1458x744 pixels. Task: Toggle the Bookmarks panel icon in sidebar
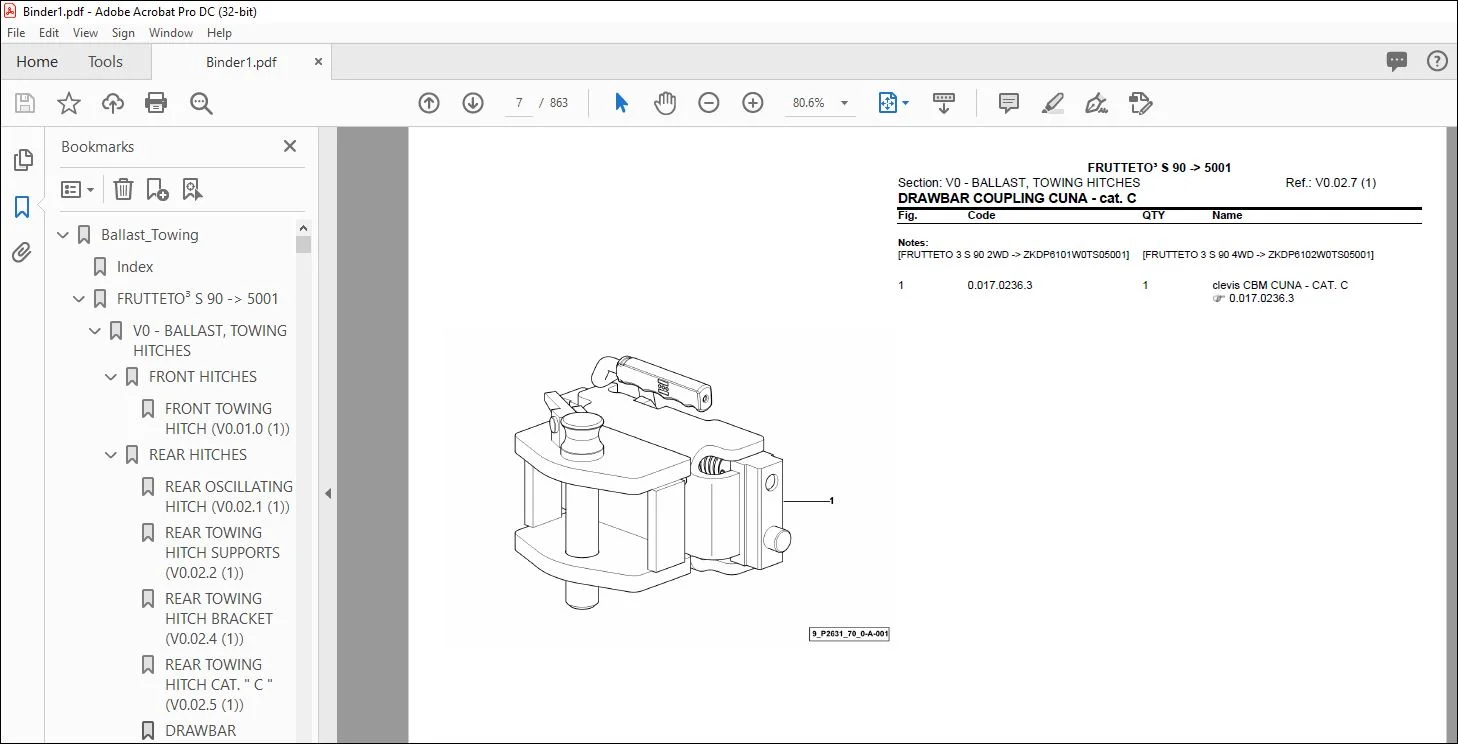click(x=22, y=207)
